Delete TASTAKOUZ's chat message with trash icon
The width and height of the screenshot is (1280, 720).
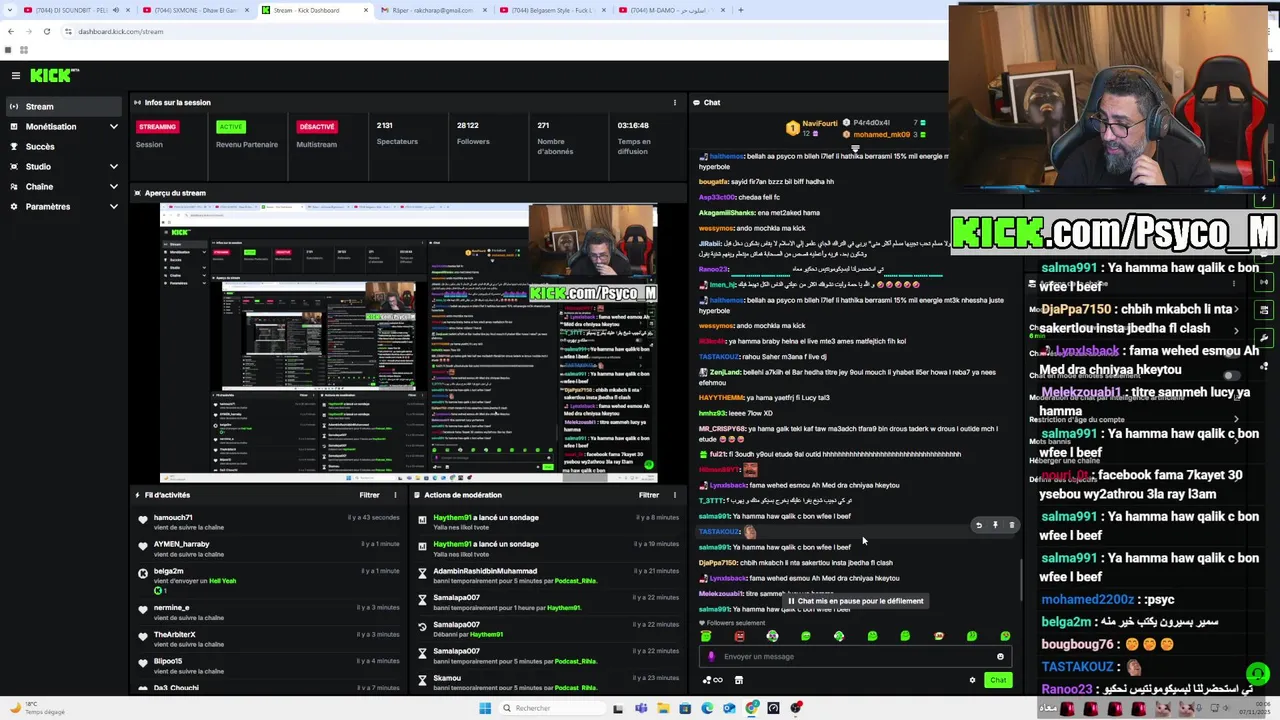tap(1011, 525)
